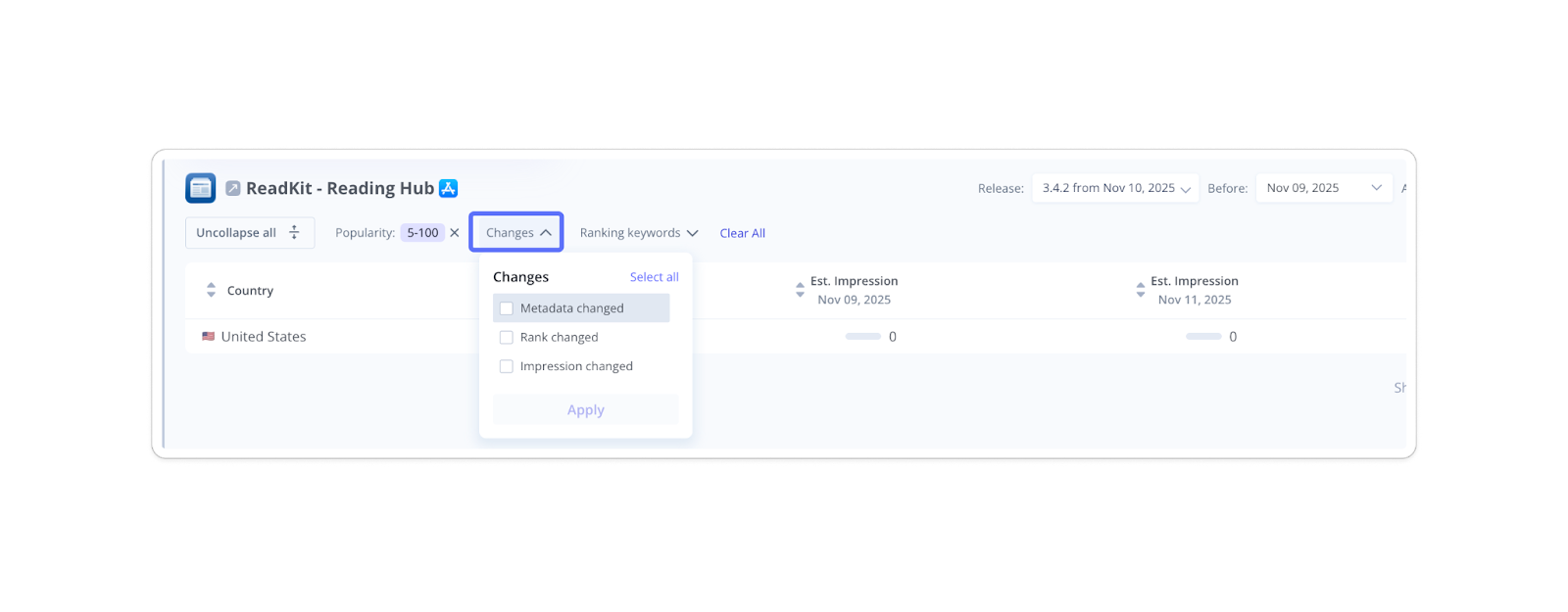
Task: Click the ReadKit app icon
Action: (201, 188)
